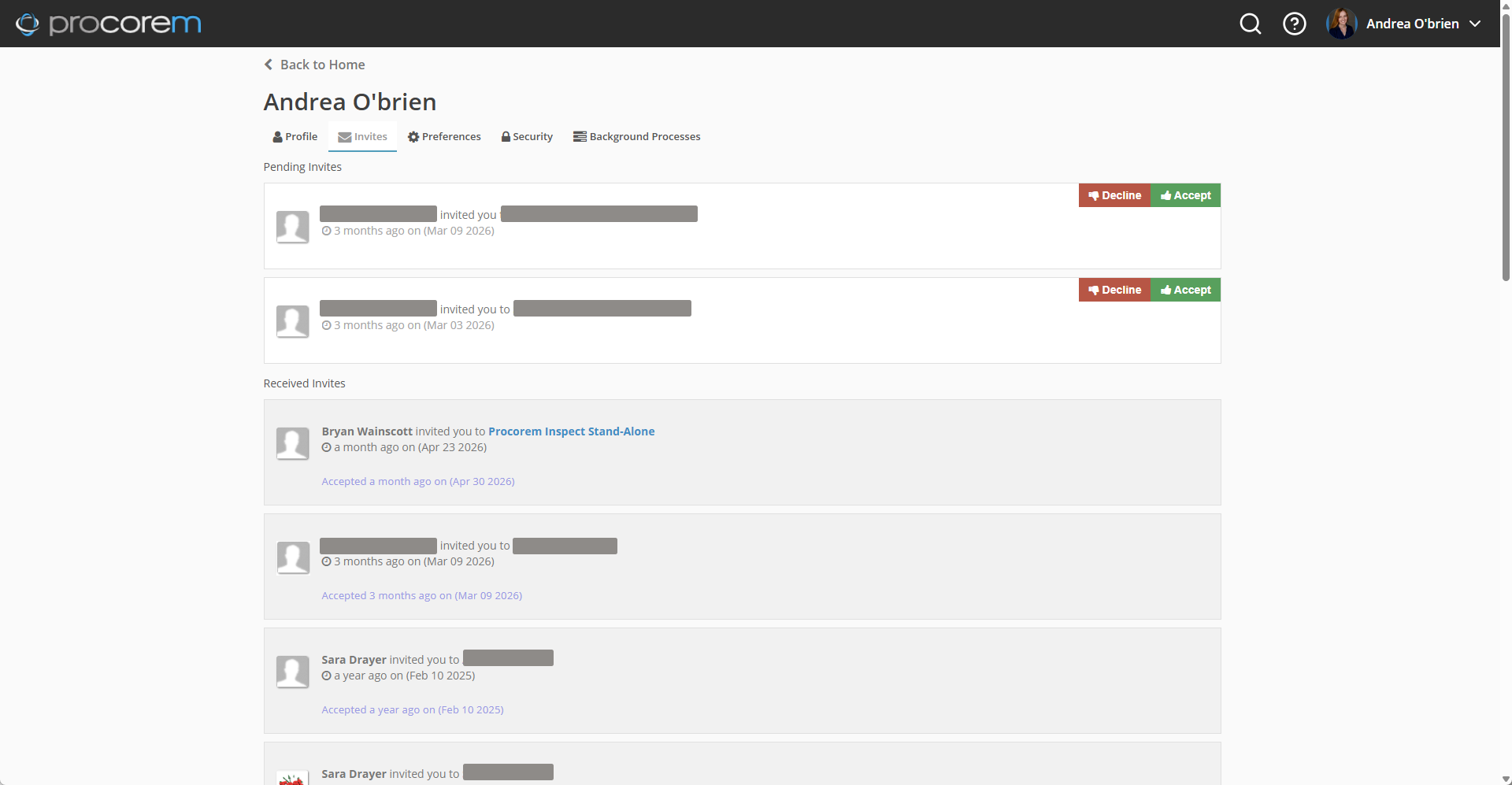Image resolution: width=1512 pixels, height=785 pixels.
Task: Click '3 months ago on (Mar 03 2026)' timestamp
Action: 414,325
